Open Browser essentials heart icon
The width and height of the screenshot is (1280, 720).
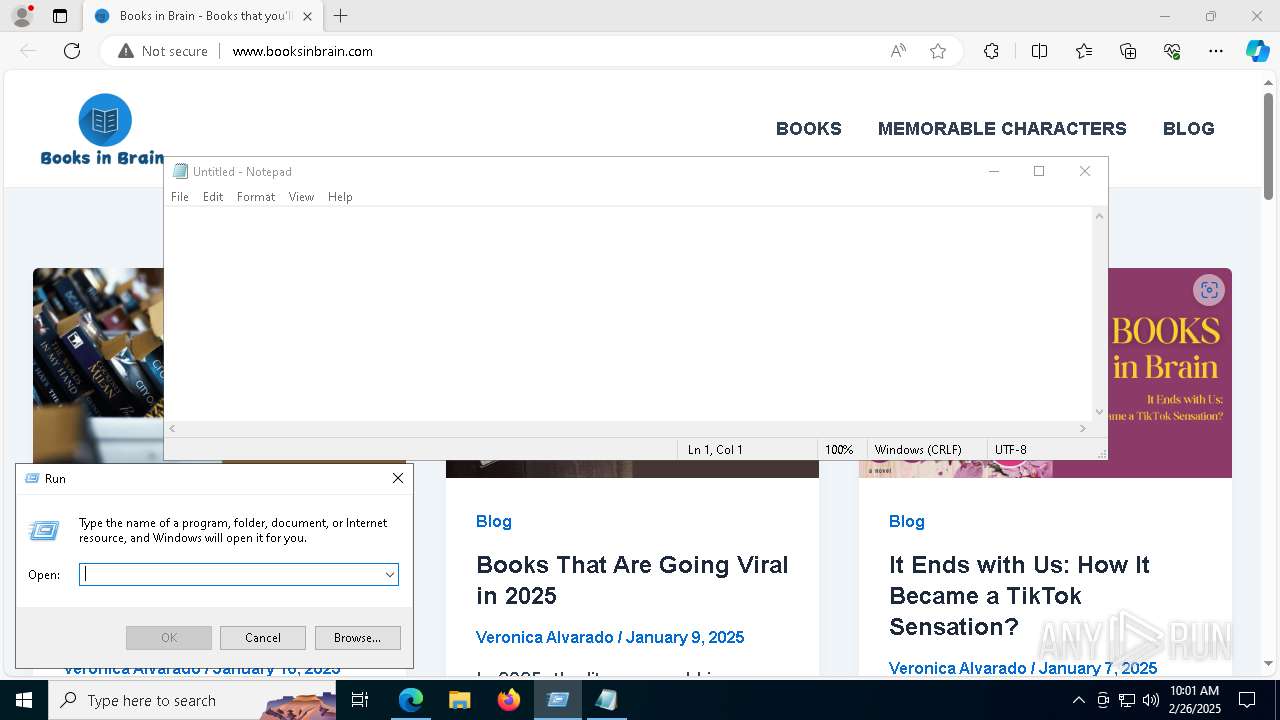tap(1172, 51)
